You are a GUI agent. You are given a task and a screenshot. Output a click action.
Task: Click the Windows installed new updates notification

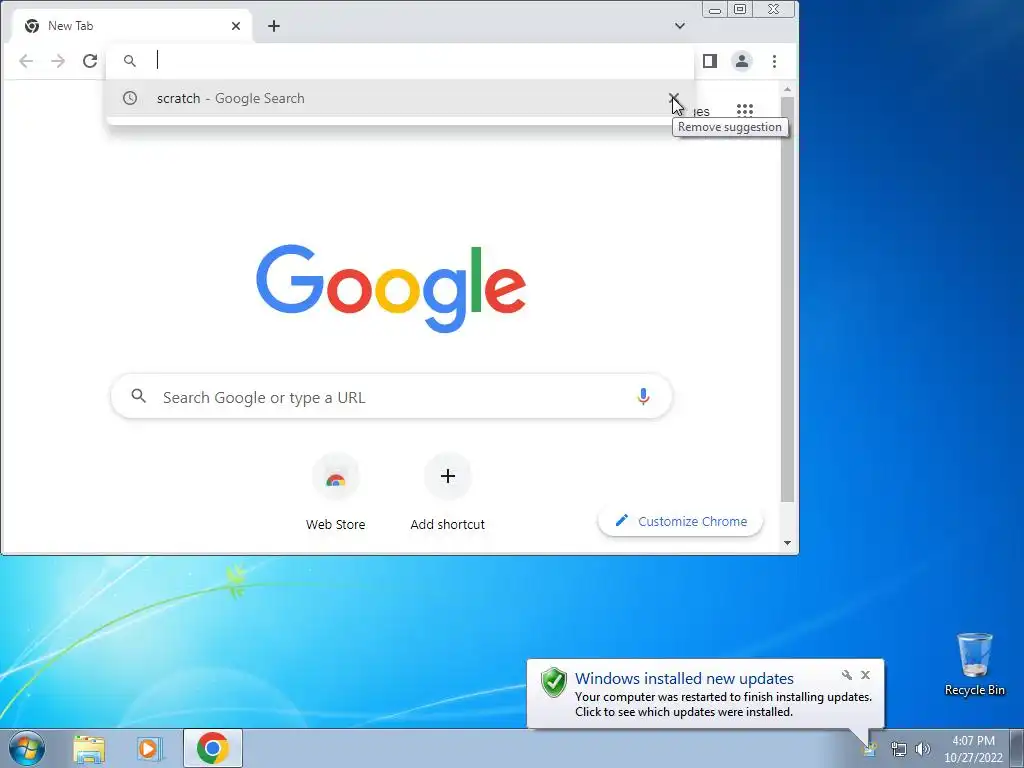(705, 694)
